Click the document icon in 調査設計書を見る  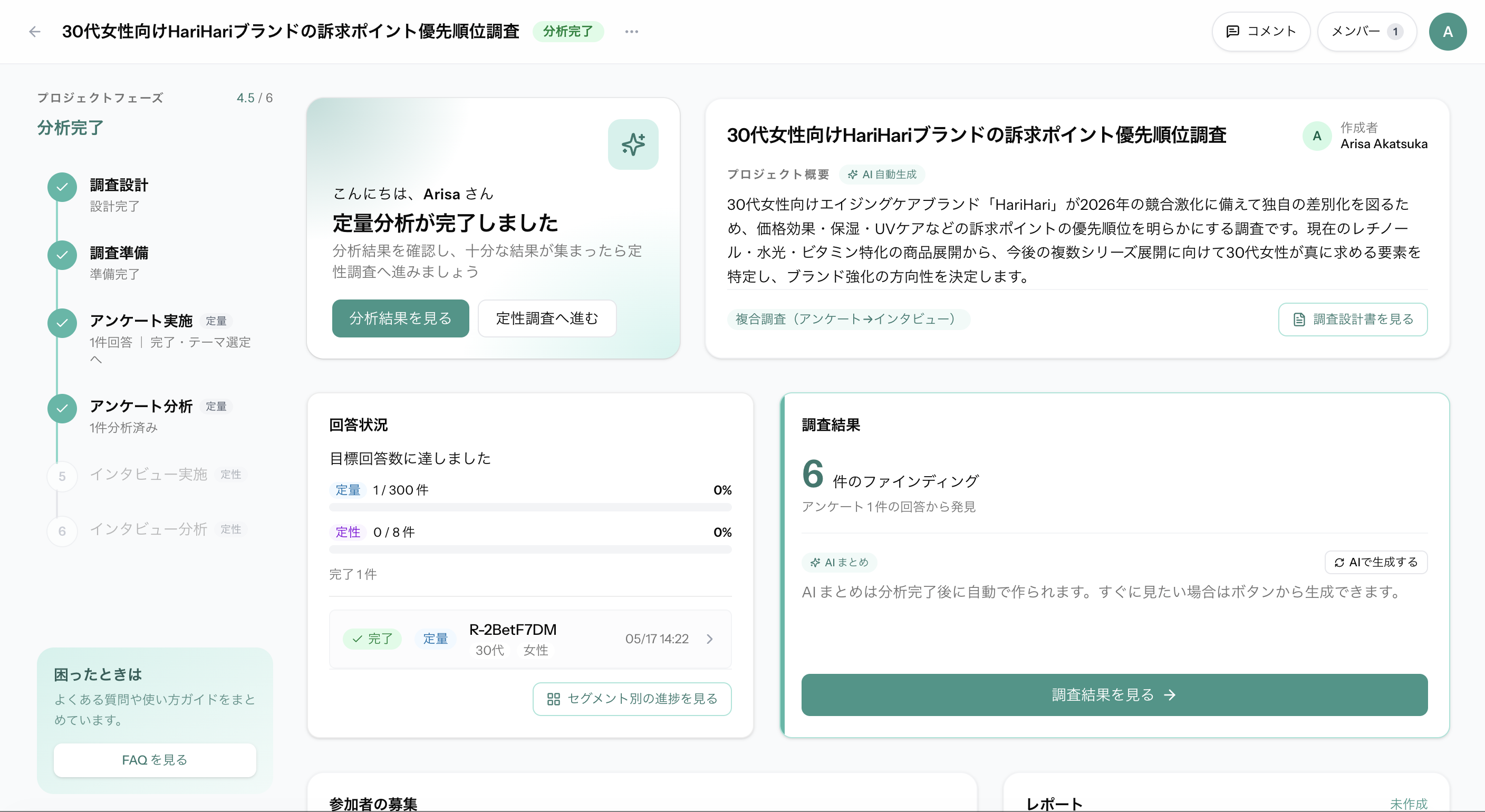(x=1299, y=320)
